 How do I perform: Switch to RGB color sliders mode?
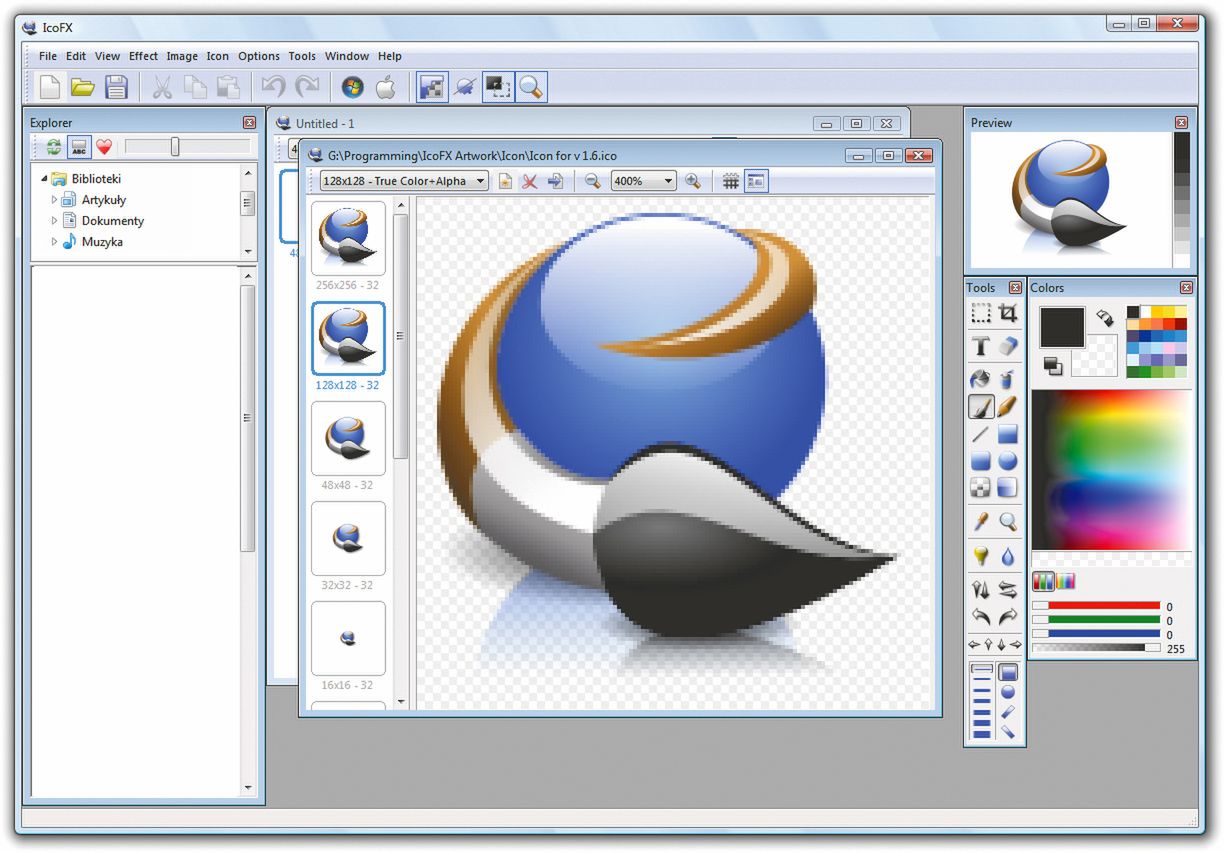click(1043, 580)
